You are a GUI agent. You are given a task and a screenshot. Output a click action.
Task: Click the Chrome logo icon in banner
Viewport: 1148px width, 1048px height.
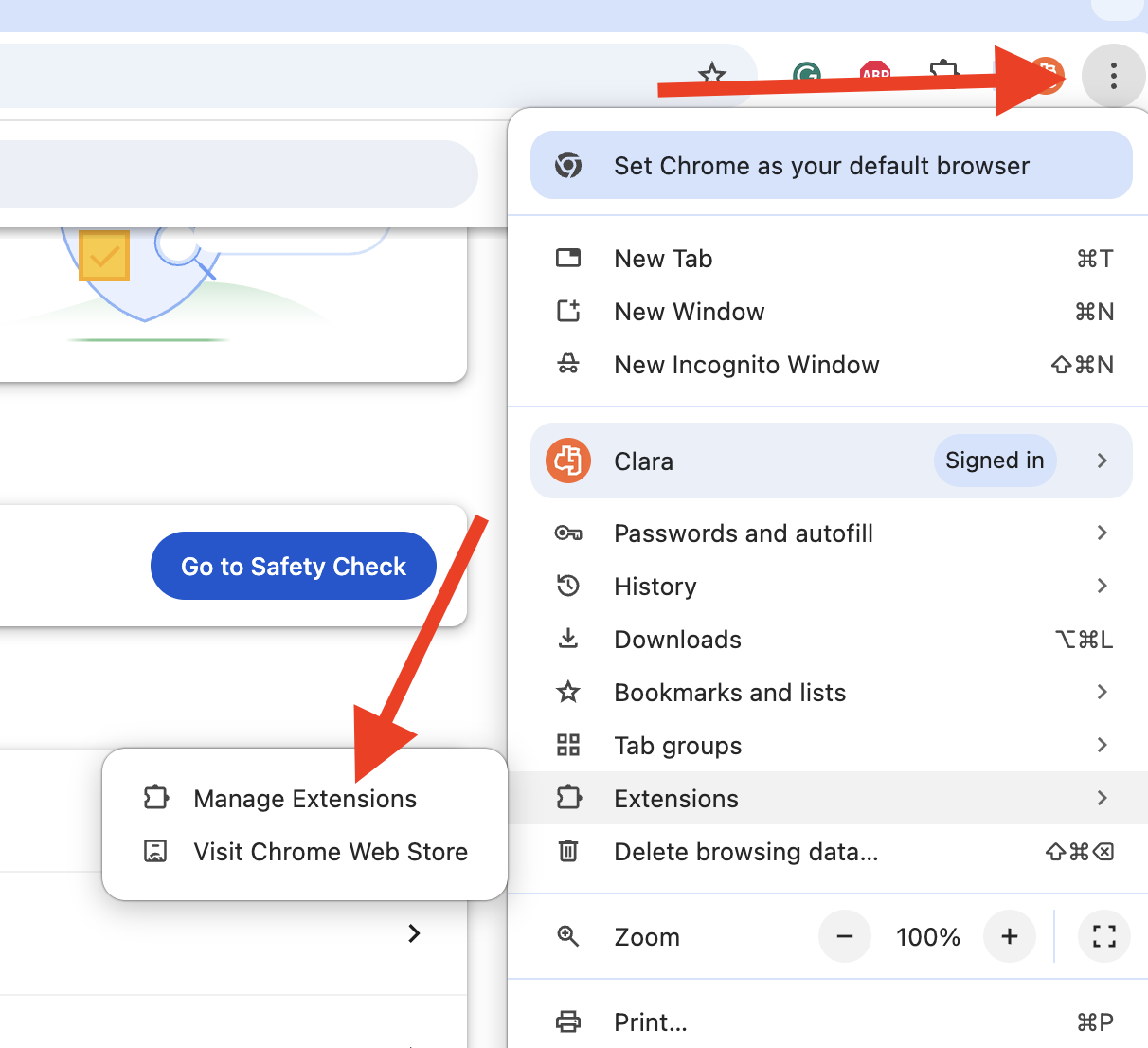[568, 165]
